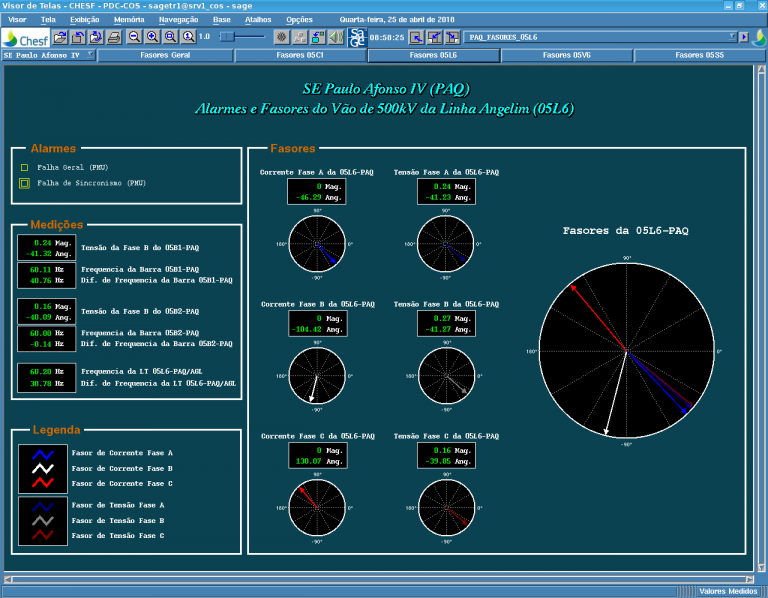This screenshot has width=768, height=598.
Task: Click the speaker sound icon
Action: point(336,37)
